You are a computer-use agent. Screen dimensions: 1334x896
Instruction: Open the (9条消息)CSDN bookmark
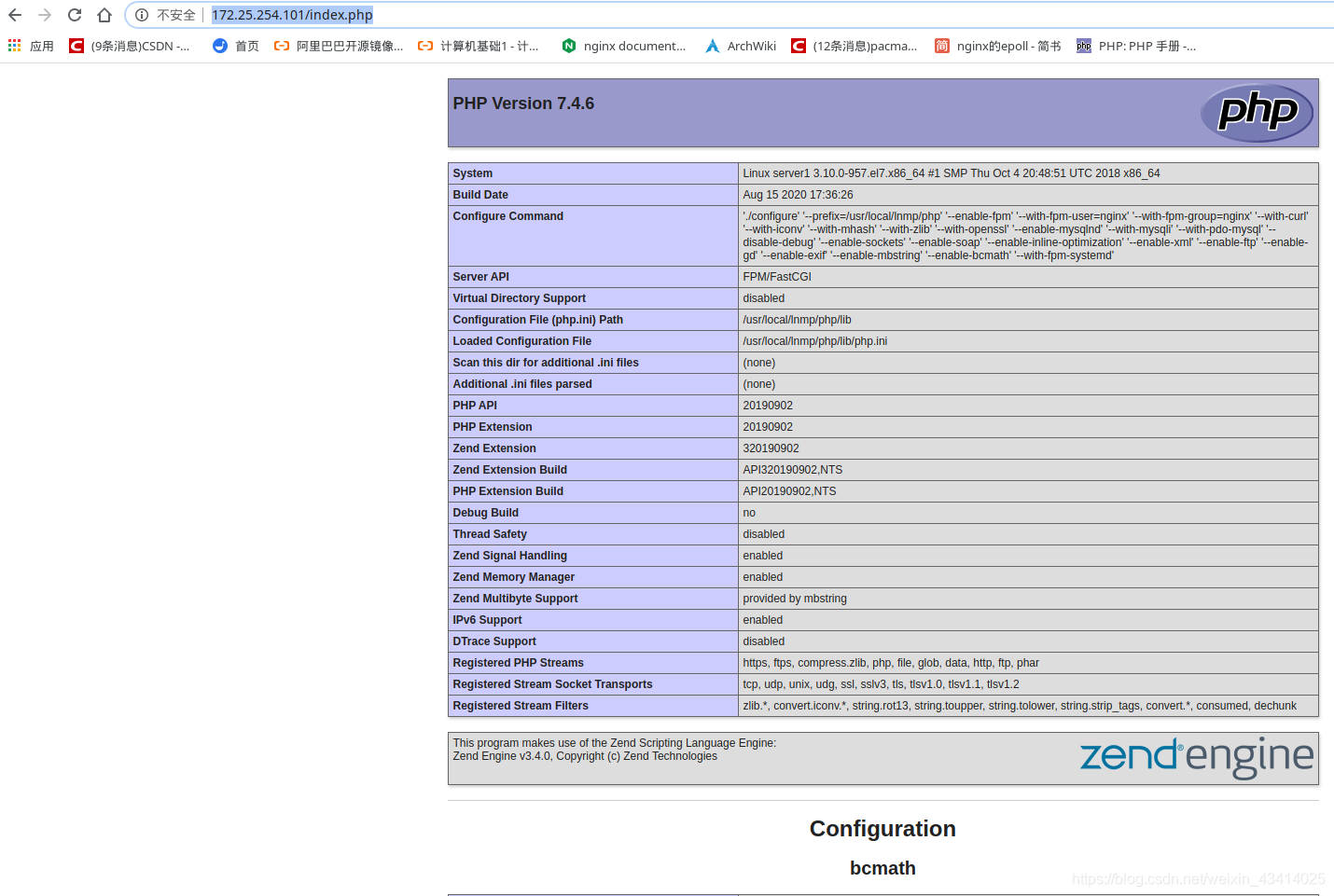tap(130, 46)
